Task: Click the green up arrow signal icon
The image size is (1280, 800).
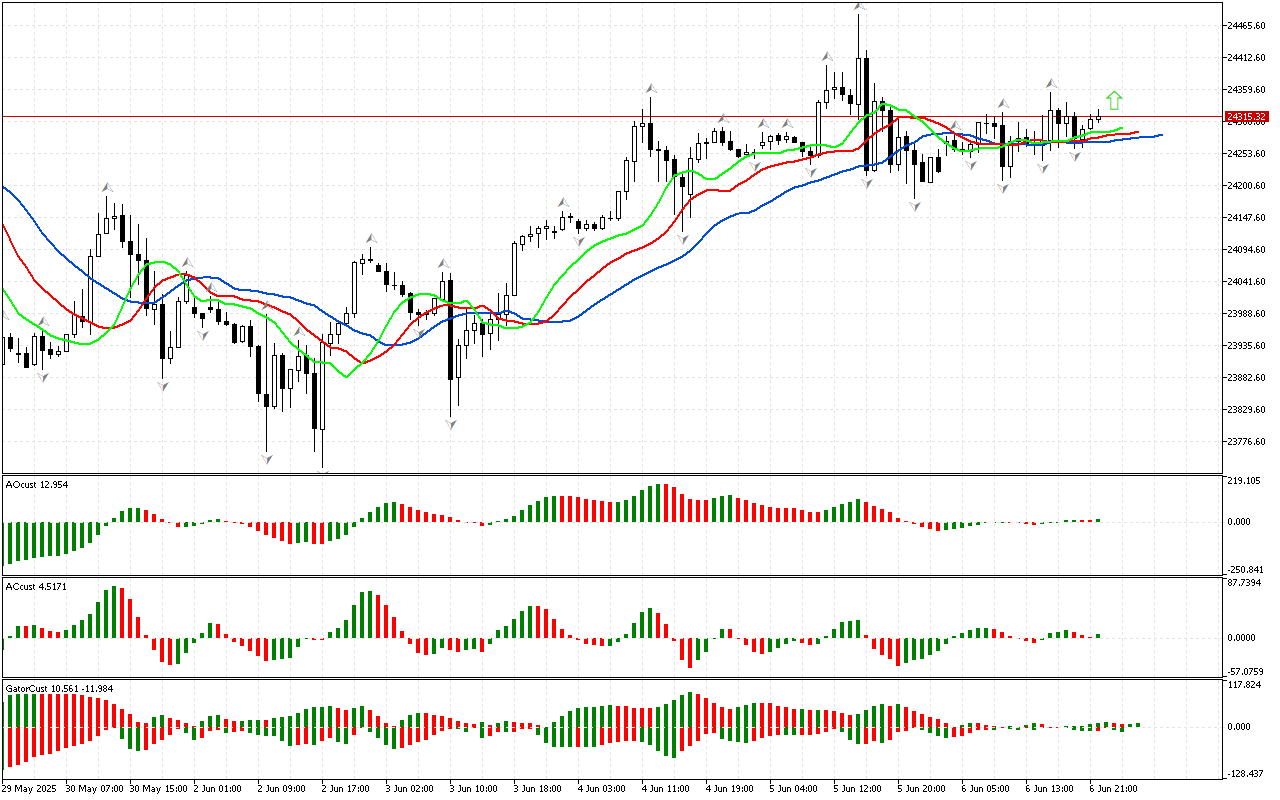Action: click(1114, 100)
